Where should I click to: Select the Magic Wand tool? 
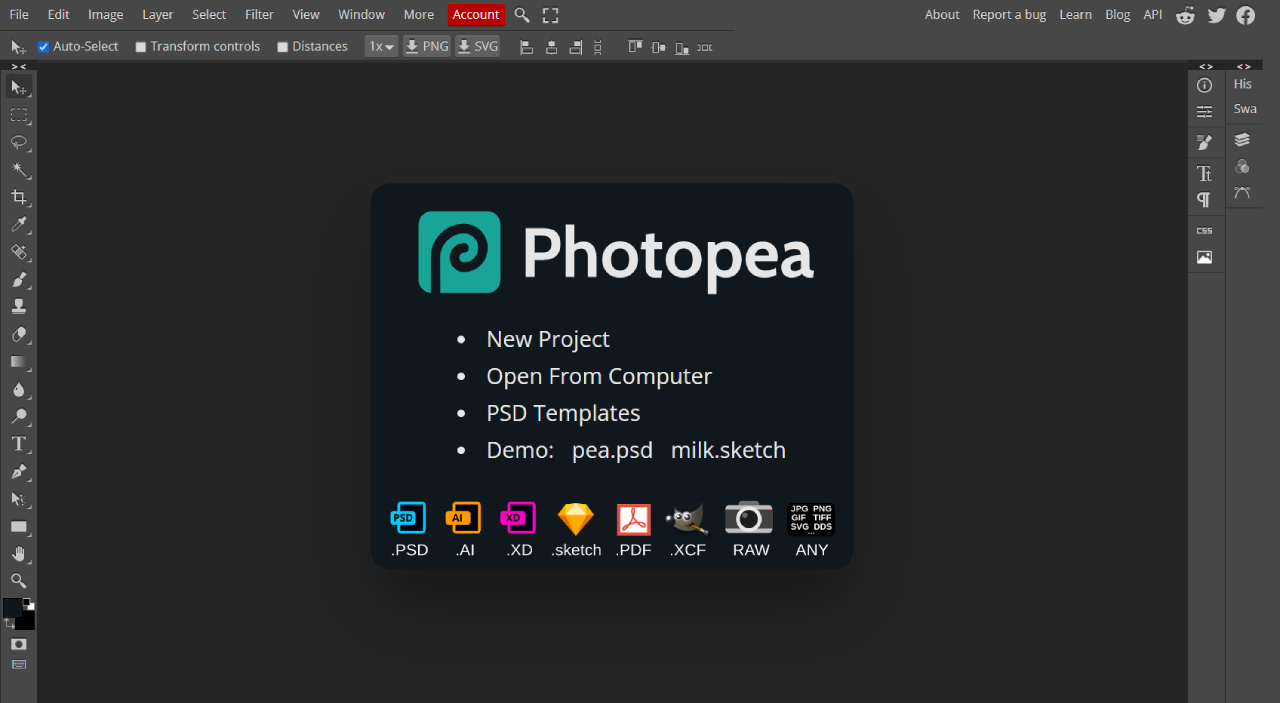(x=18, y=170)
